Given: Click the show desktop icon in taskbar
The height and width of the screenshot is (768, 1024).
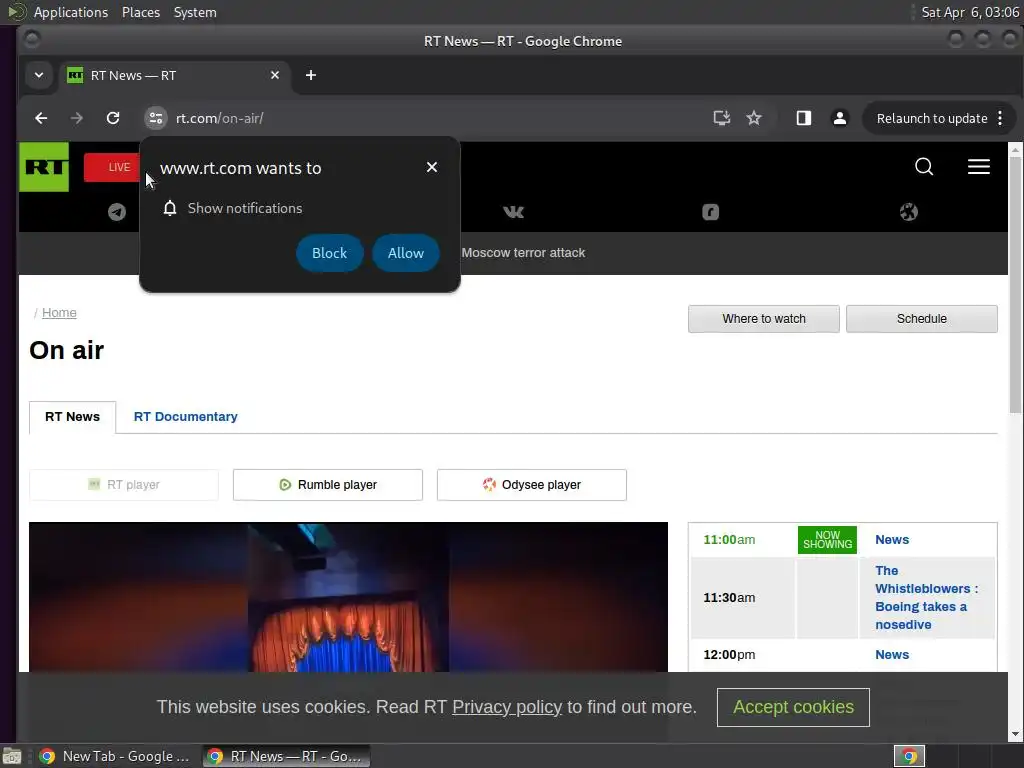Looking at the screenshot, I should click(x=12, y=757).
